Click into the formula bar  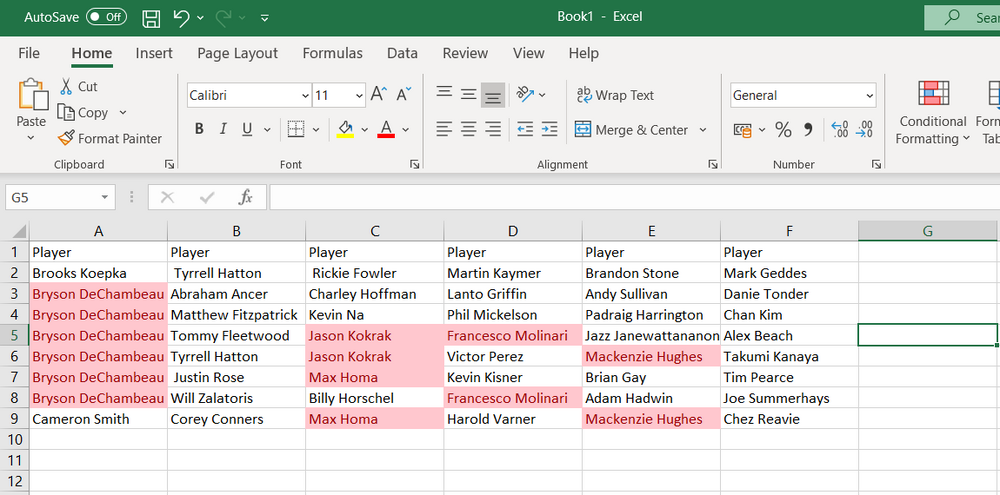click(635, 198)
